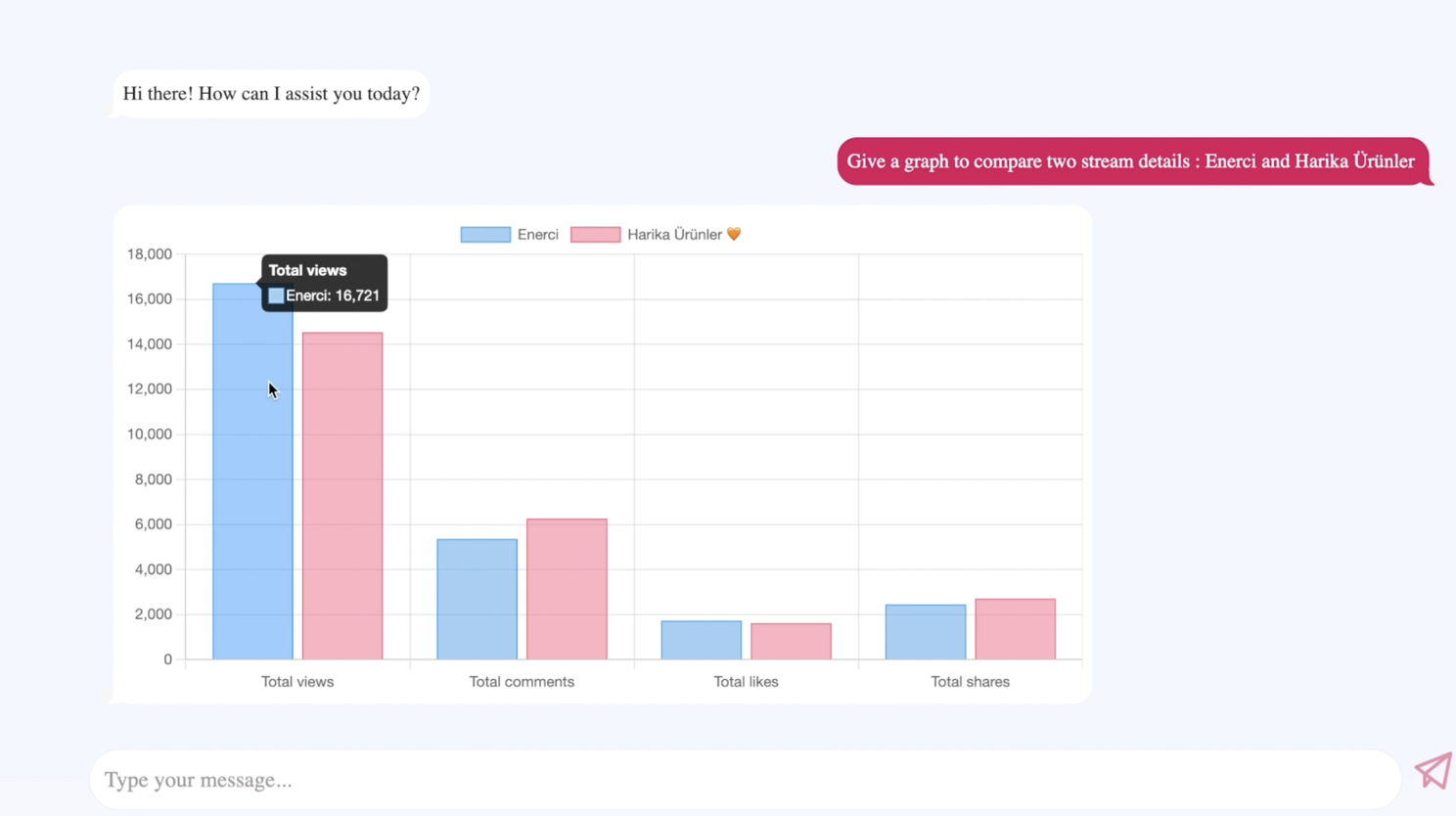Image resolution: width=1456 pixels, height=816 pixels.
Task: Click the Enerci color box in the legend
Action: [x=484, y=234]
